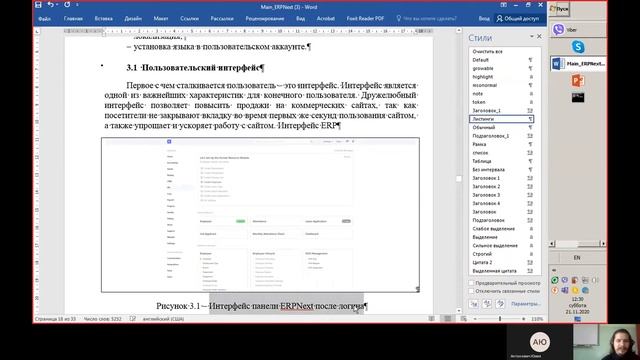Open the Параметры… styles options link

(x=526, y=304)
